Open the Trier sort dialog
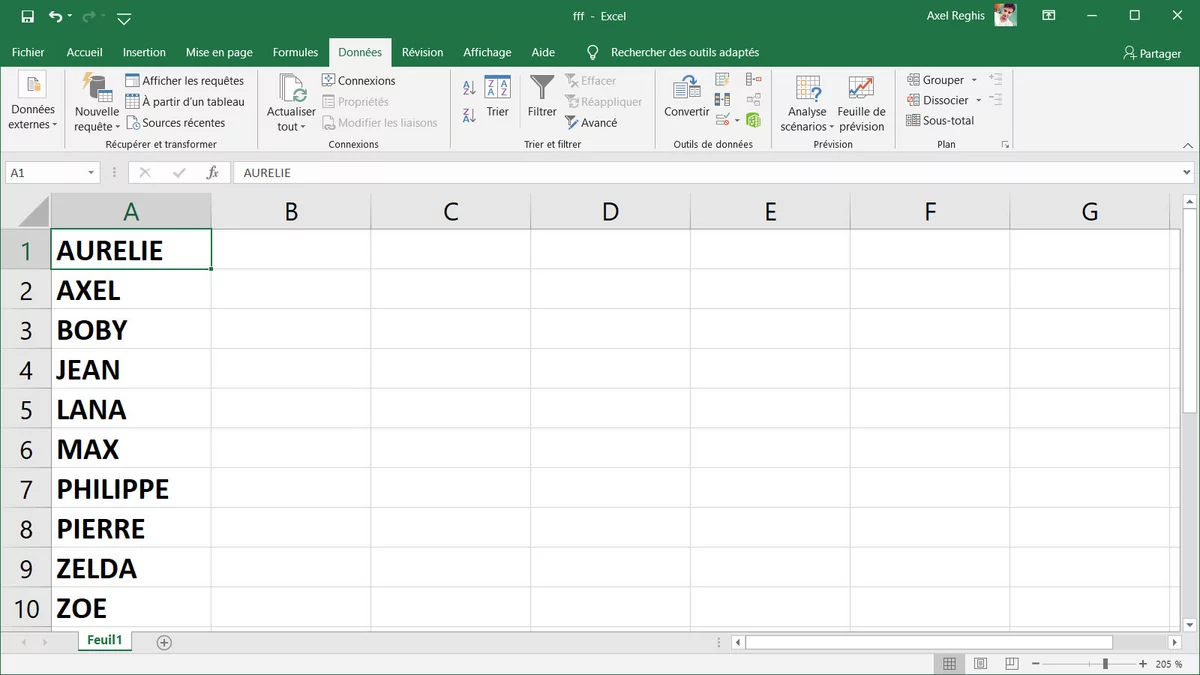The width and height of the screenshot is (1200, 675). (x=497, y=97)
